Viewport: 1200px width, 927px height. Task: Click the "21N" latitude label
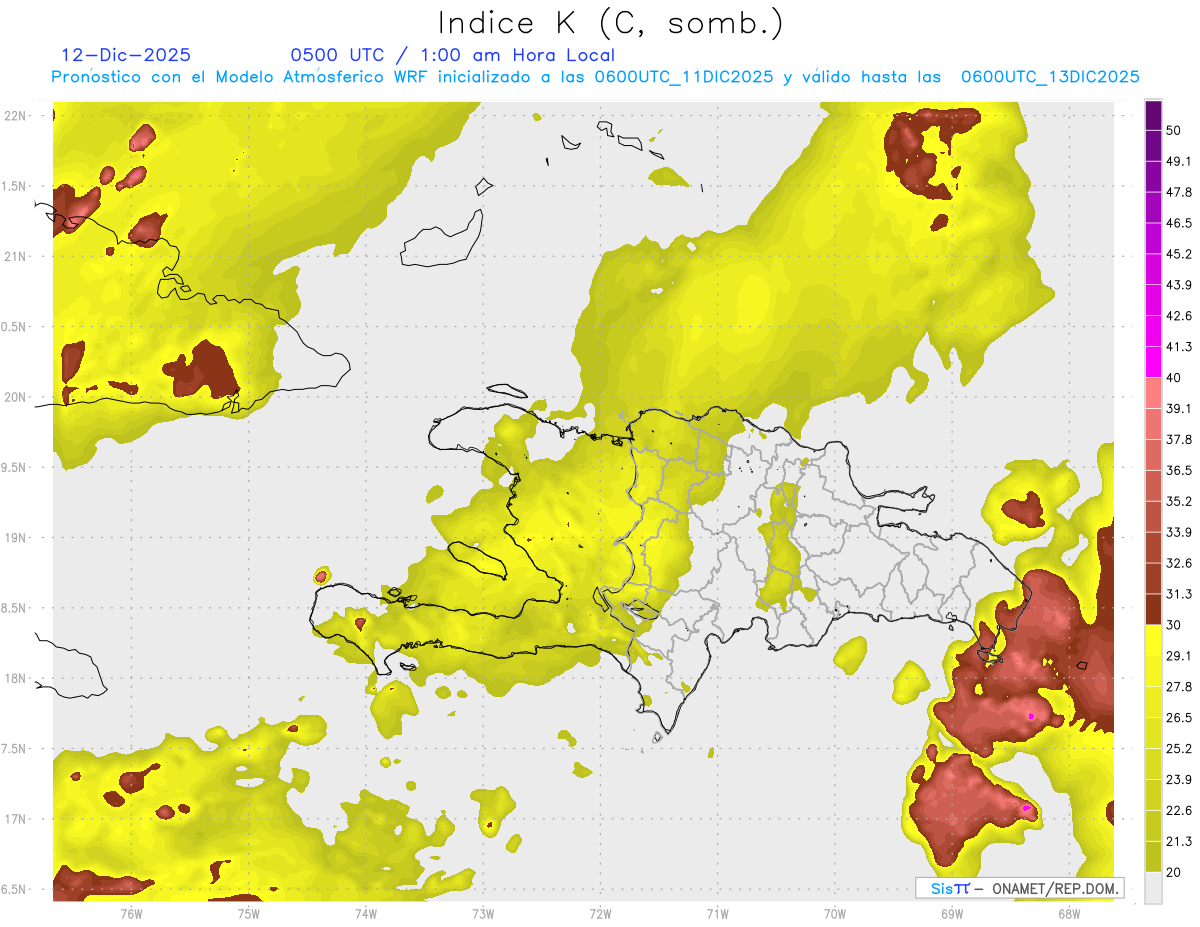tap(17, 256)
